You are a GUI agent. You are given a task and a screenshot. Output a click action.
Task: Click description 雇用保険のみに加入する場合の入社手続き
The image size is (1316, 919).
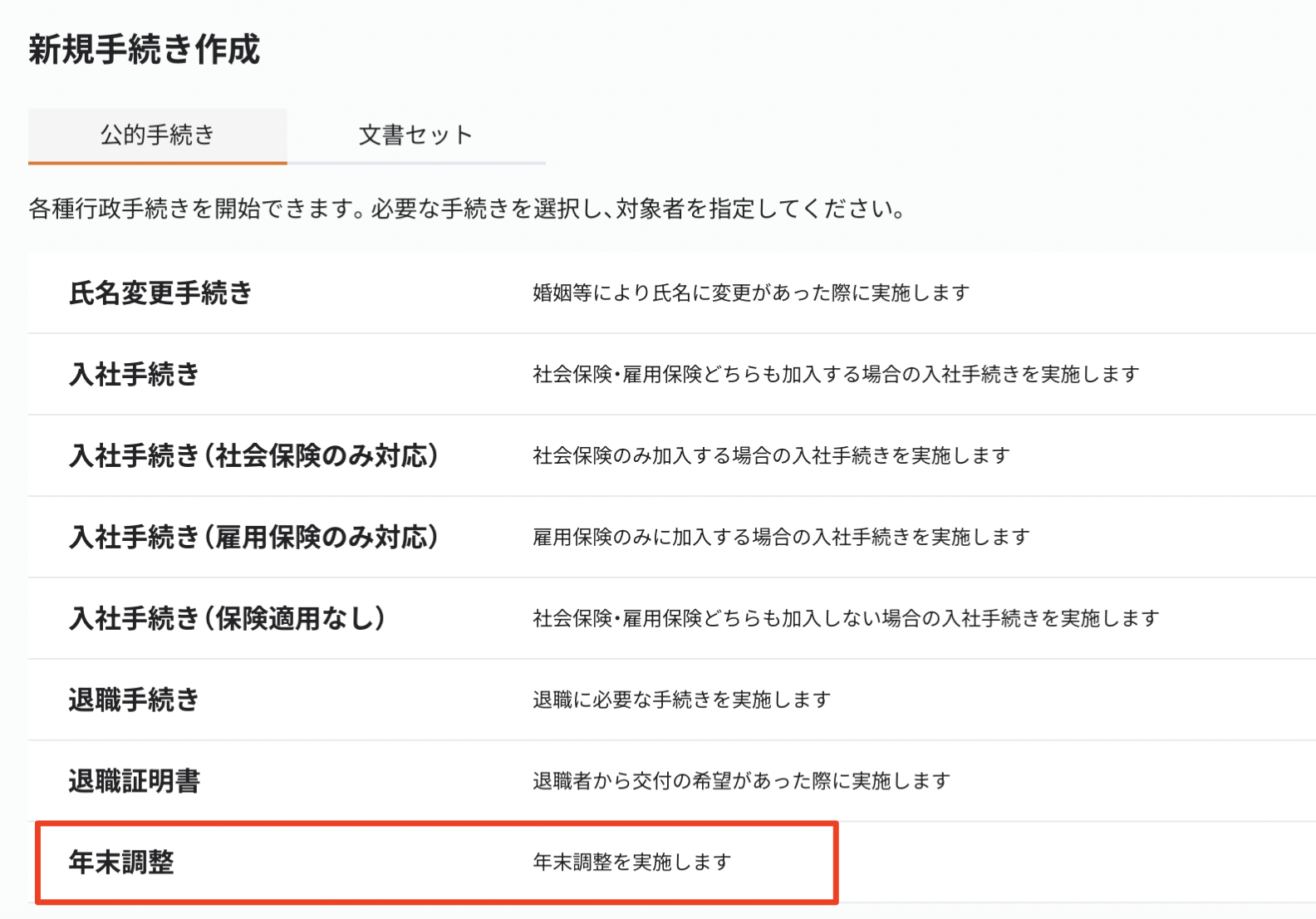pyautogui.click(x=780, y=538)
